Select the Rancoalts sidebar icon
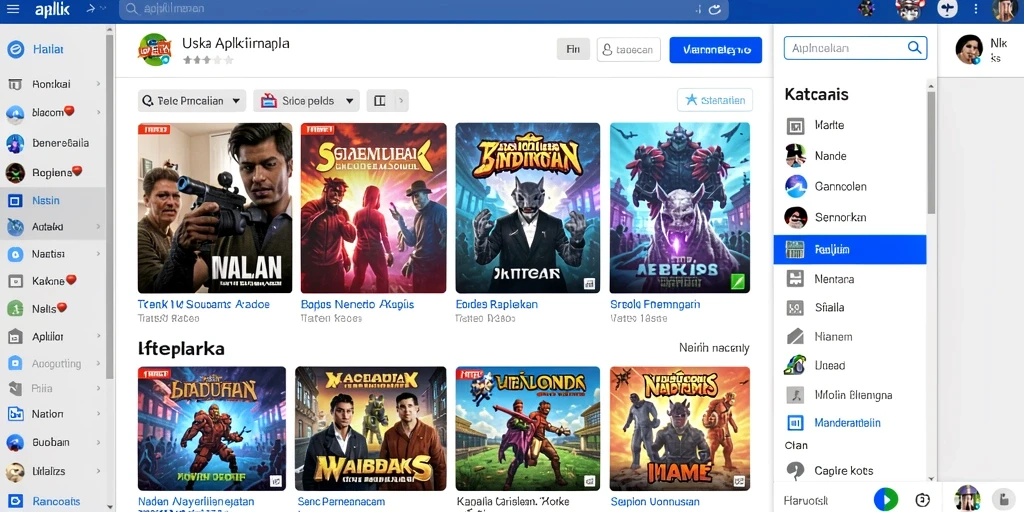 click(15, 502)
